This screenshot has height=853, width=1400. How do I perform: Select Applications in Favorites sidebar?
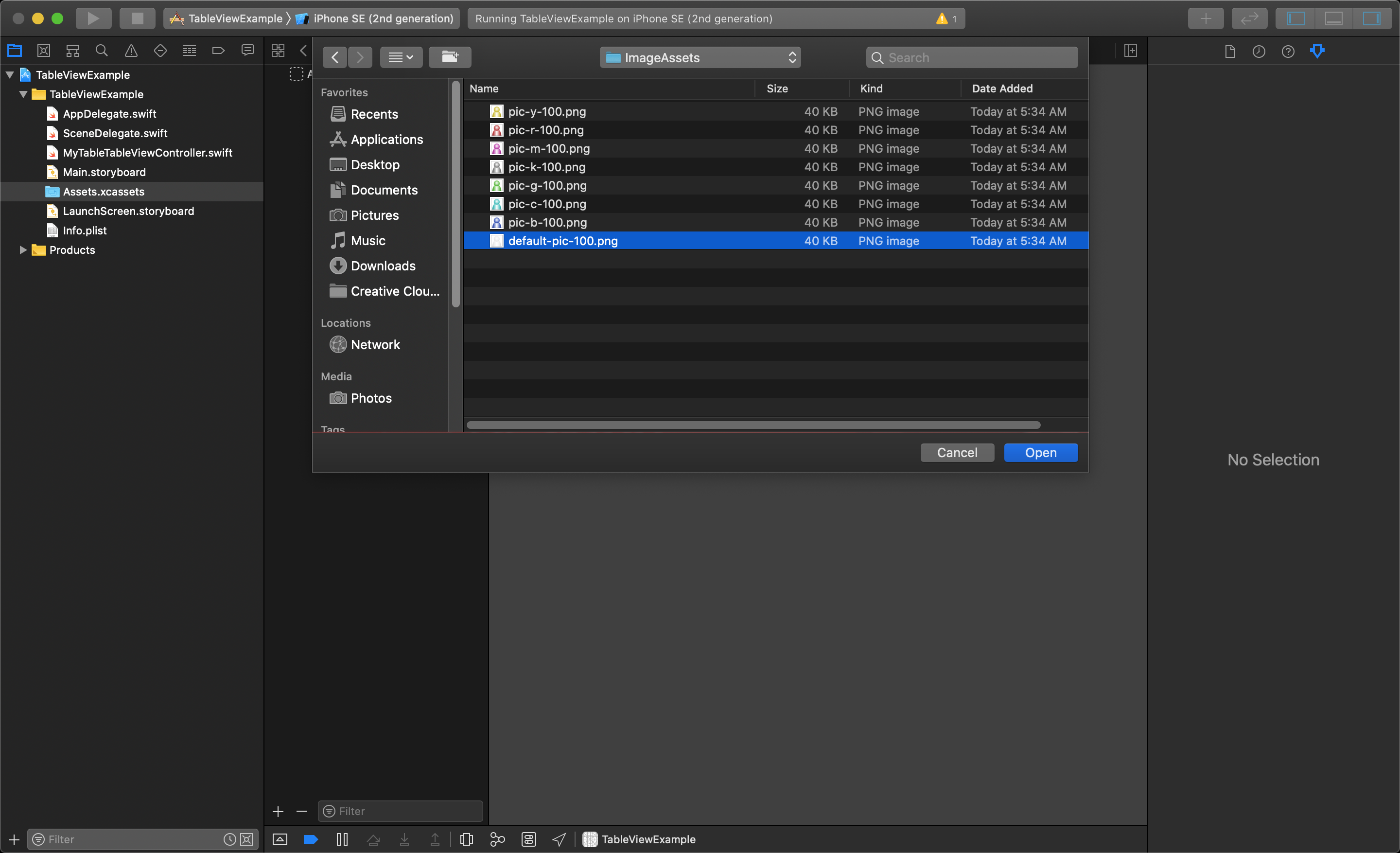[376, 139]
